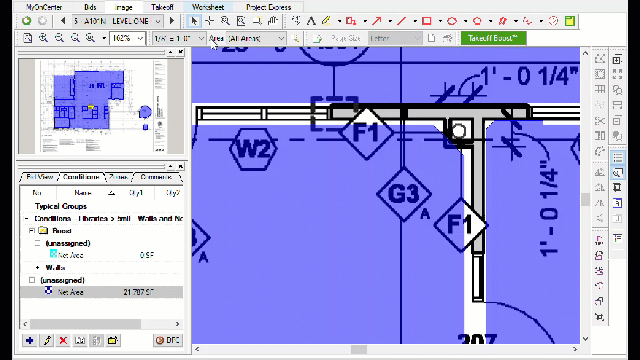Switch to the Worksheet tab

(x=208, y=7)
